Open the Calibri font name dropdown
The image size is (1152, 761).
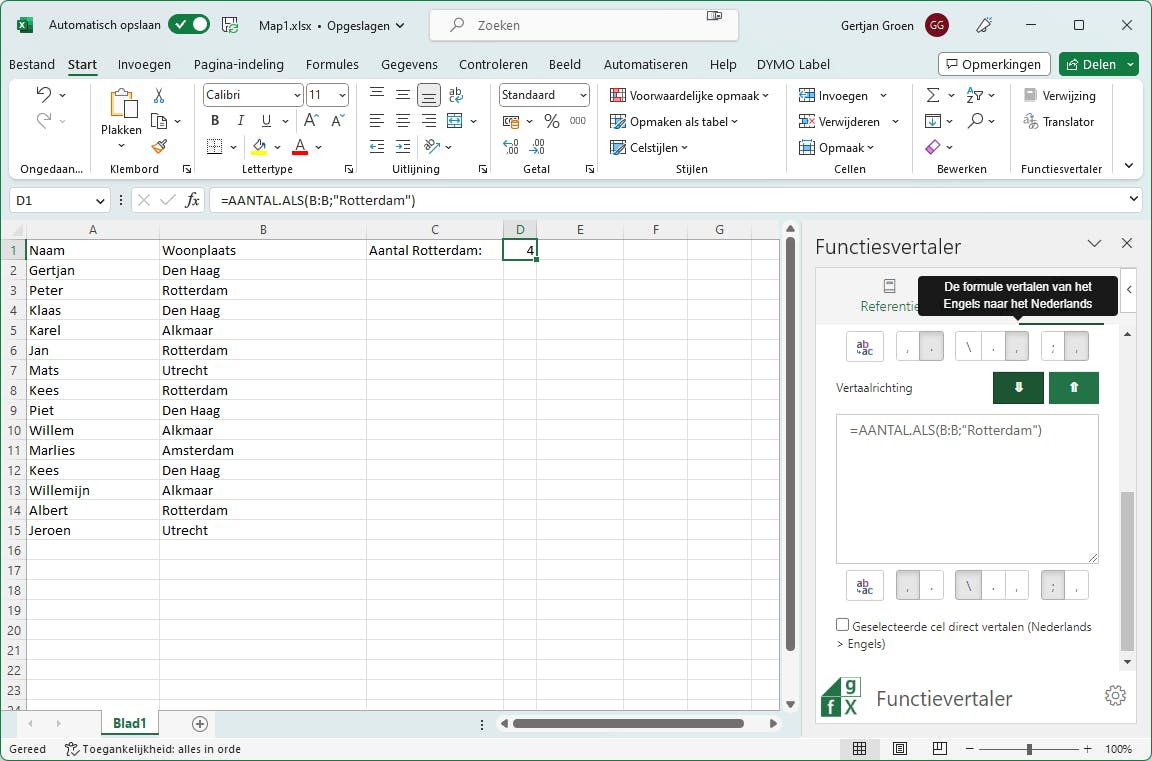point(297,96)
